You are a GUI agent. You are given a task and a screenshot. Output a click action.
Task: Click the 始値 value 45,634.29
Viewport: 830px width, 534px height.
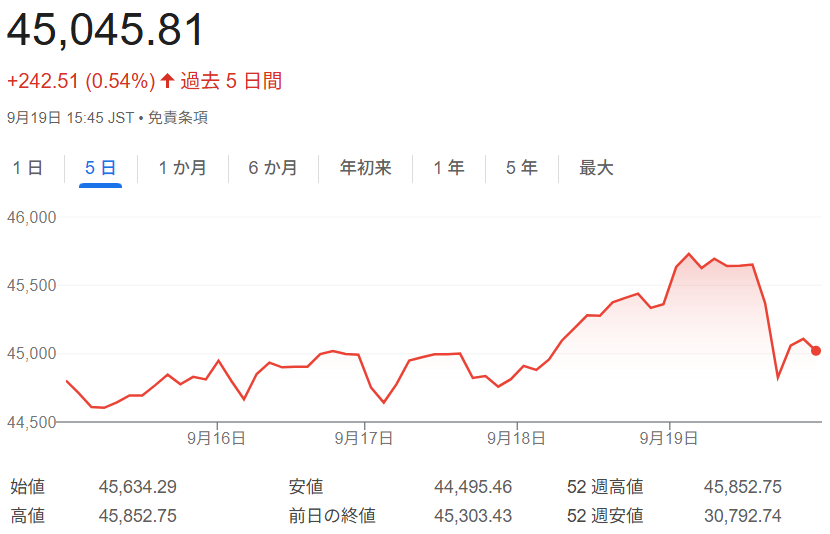(x=138, y=487)
